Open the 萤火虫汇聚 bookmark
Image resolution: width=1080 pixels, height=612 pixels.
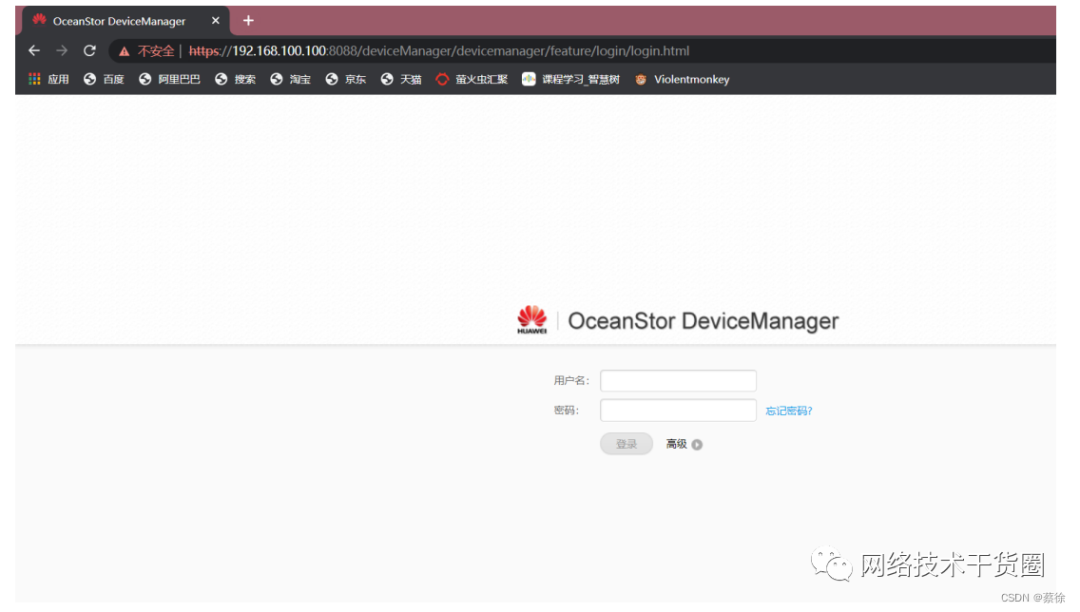click(472, 79)
